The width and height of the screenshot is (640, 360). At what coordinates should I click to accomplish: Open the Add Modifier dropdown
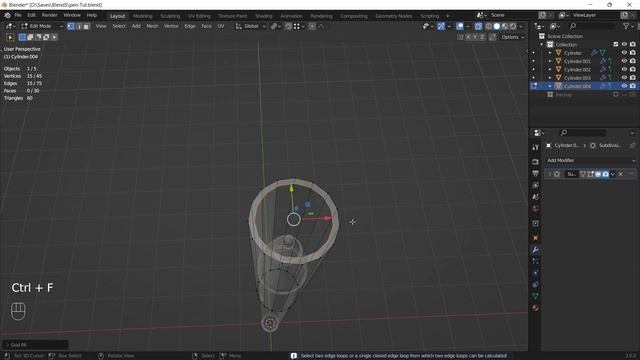(591, 160)
